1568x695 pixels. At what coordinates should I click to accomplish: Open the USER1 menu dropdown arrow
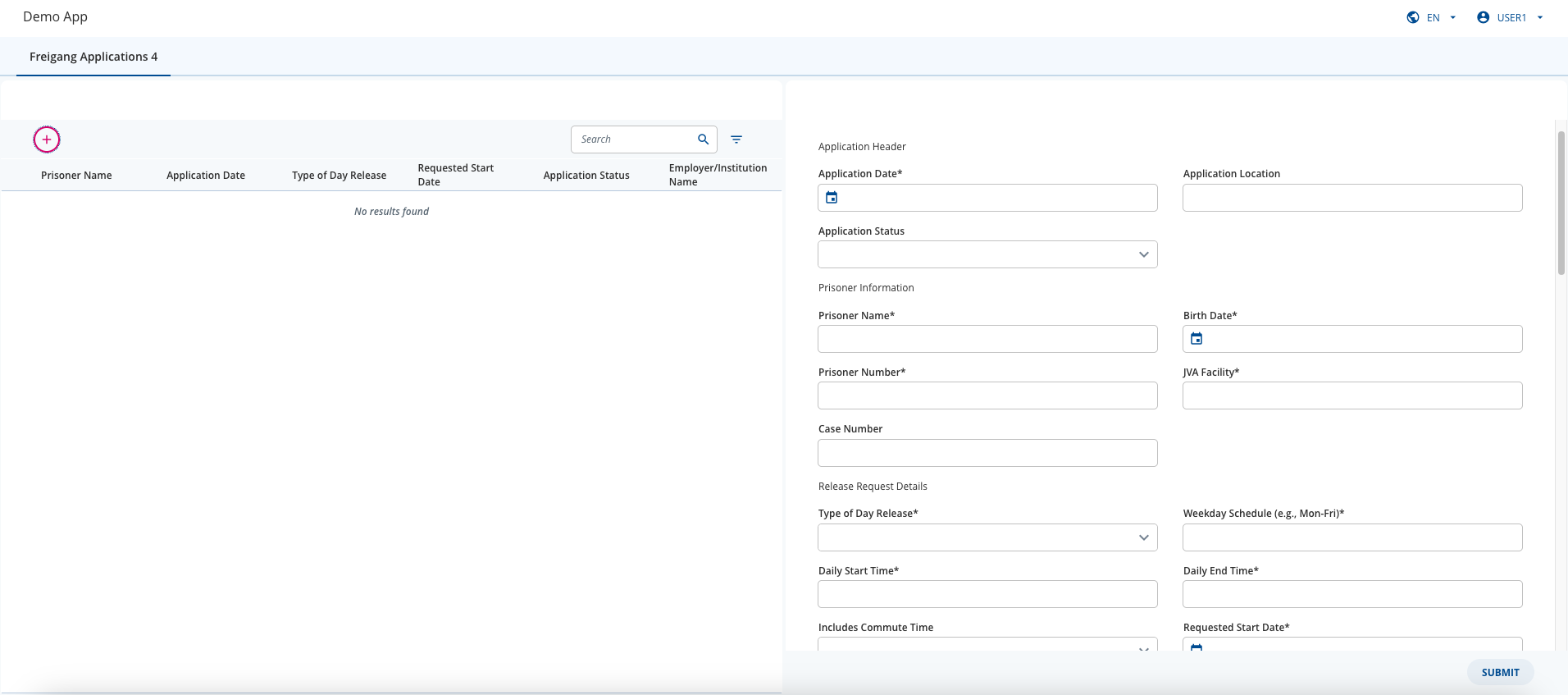tap(1539, 17)
